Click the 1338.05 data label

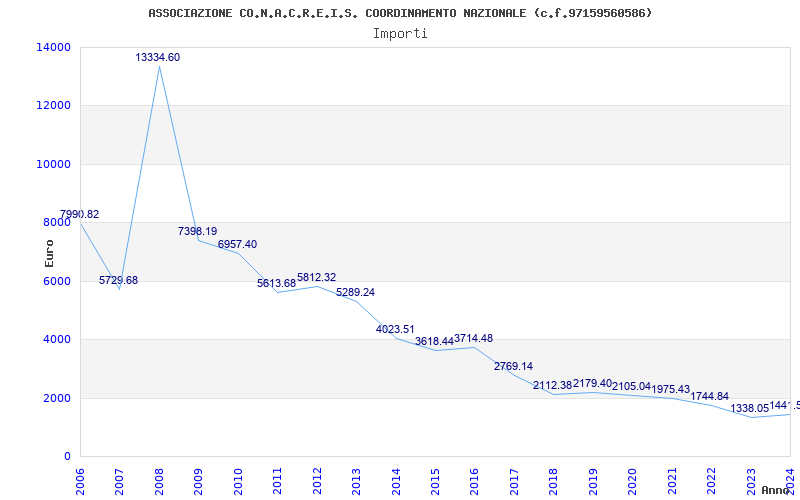749,408
